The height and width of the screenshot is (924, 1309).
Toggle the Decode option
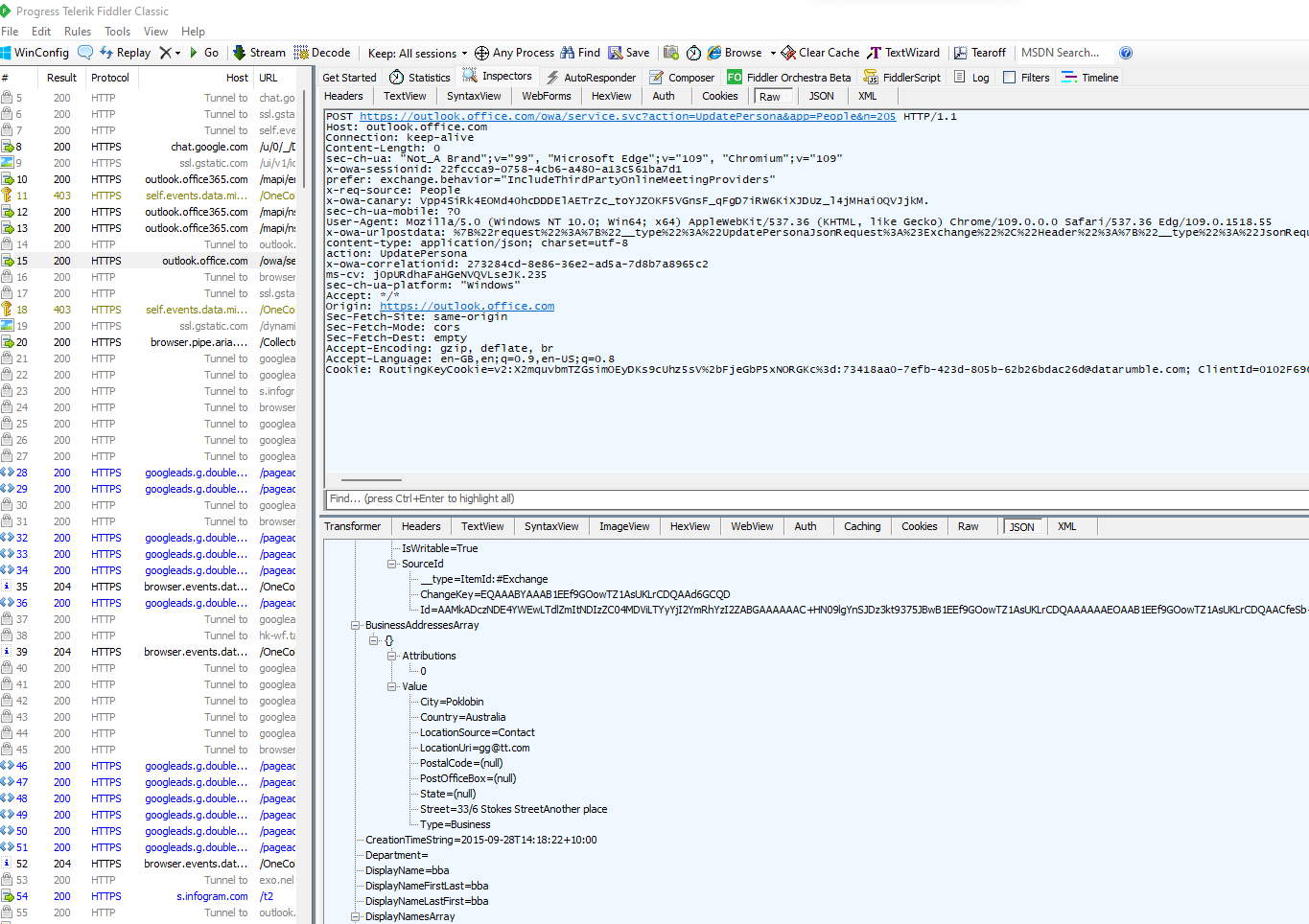point(322,53)
